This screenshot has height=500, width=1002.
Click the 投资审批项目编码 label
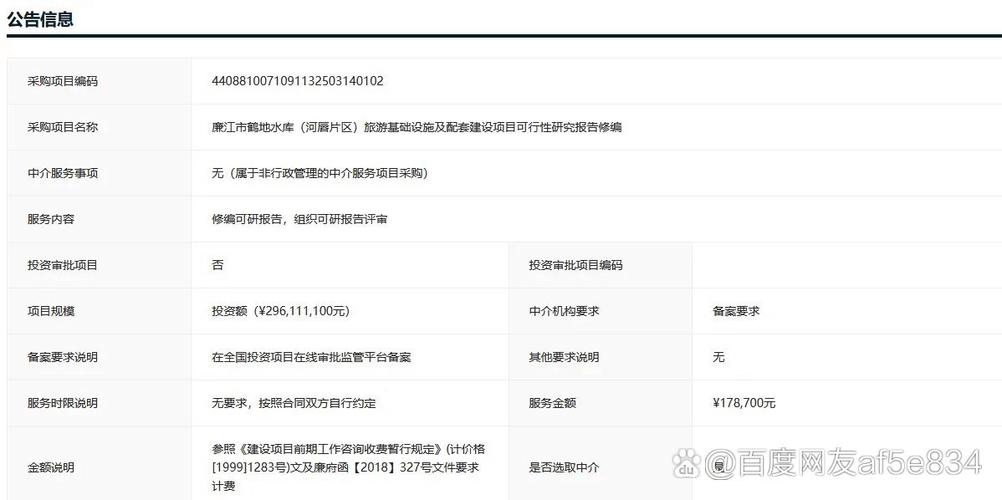pyautogui.click(x=575, y=265)
